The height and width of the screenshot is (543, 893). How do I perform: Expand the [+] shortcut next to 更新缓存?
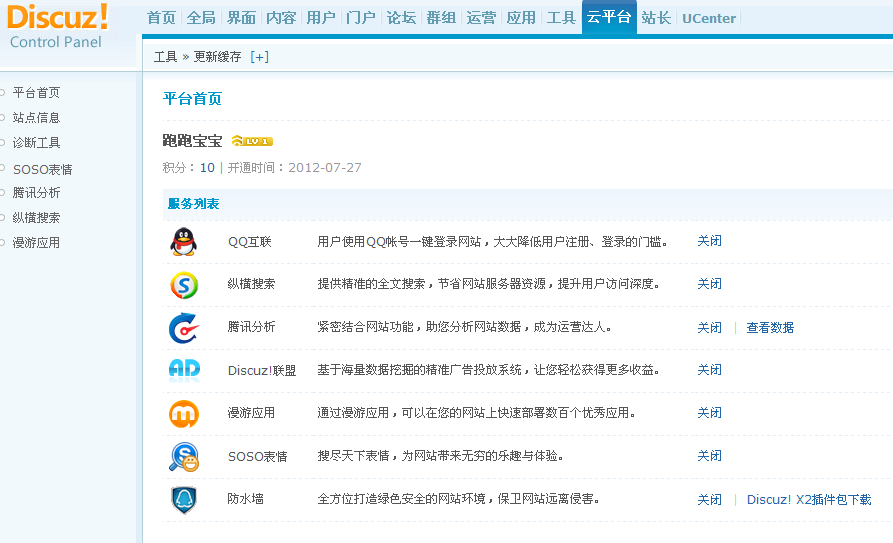259,56
